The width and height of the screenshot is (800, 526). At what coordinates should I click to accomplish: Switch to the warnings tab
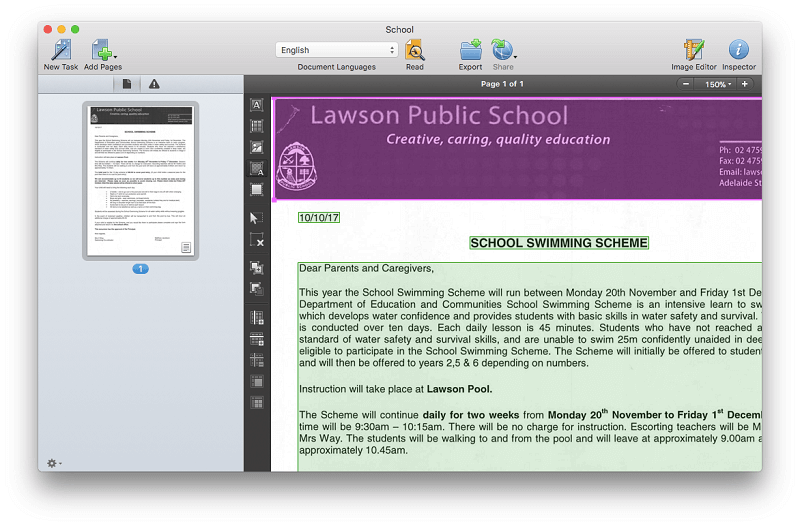(x=154, y=84)
